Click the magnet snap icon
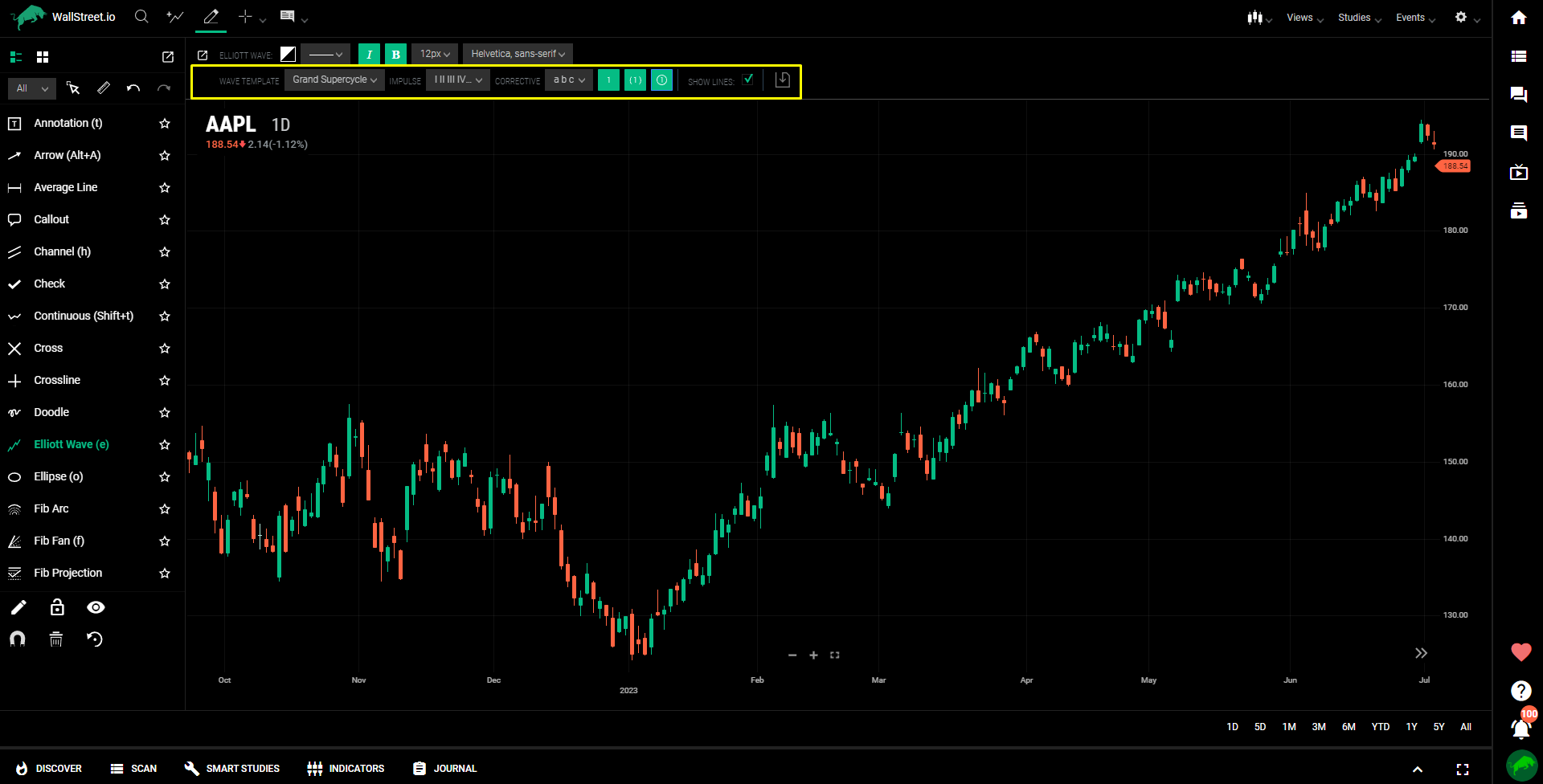 tap(17, 639)
